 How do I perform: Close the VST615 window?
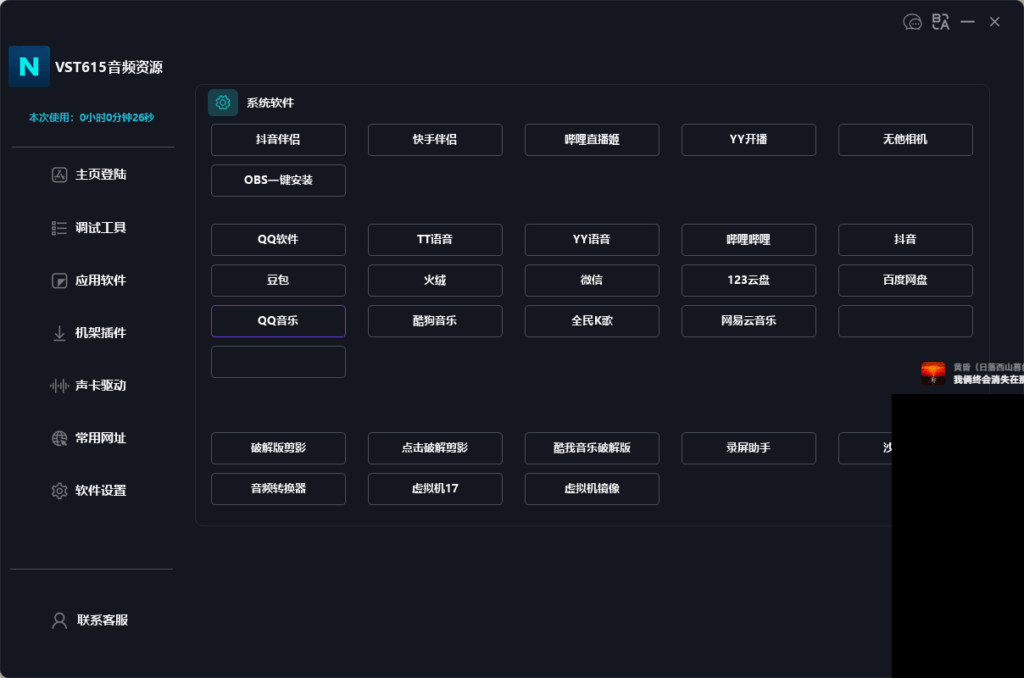coord(995,22)
